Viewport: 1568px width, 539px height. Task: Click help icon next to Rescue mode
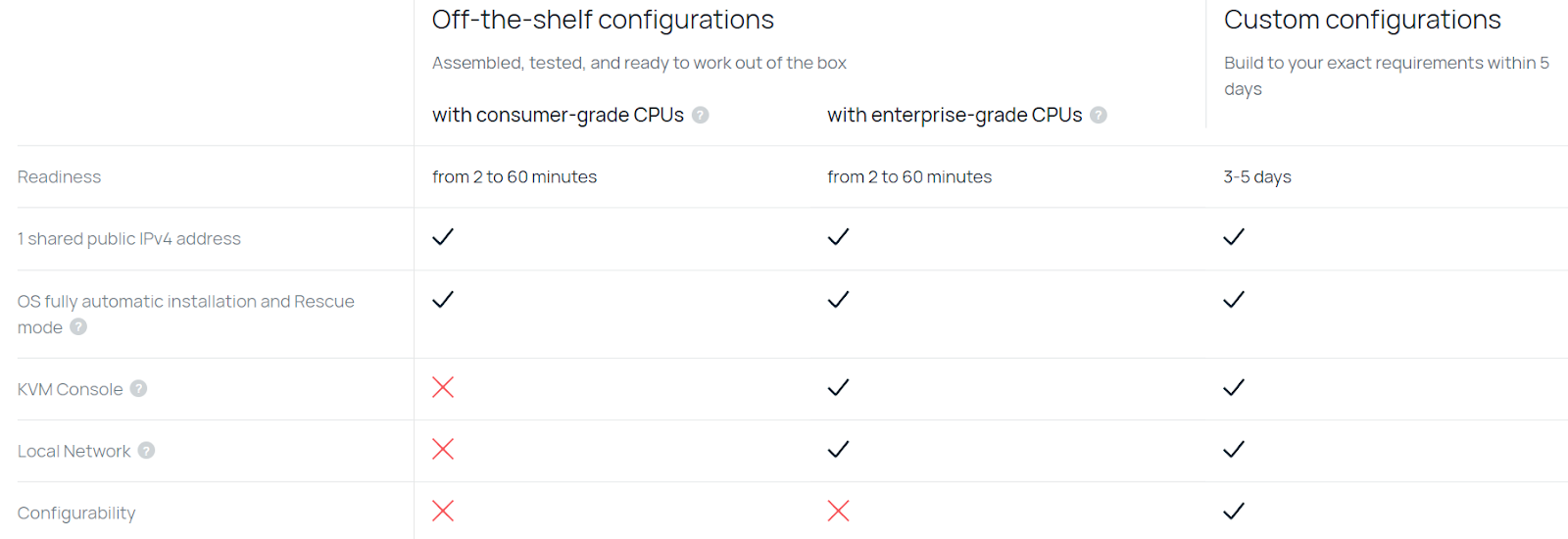coord(78,326)
